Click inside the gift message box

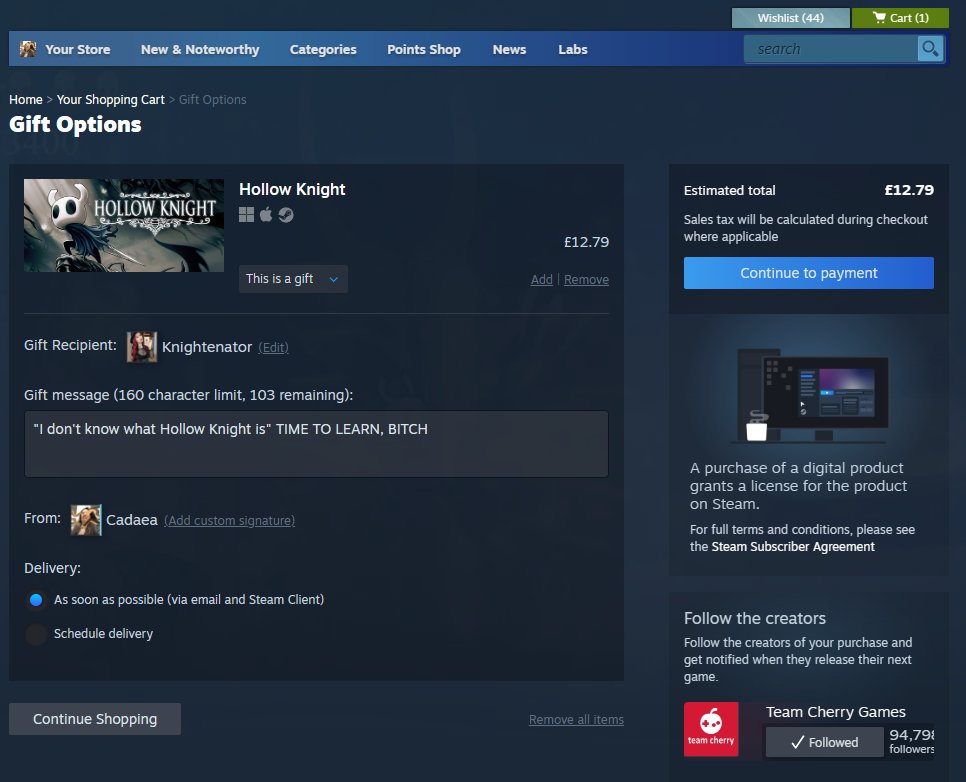pos(316,444)
